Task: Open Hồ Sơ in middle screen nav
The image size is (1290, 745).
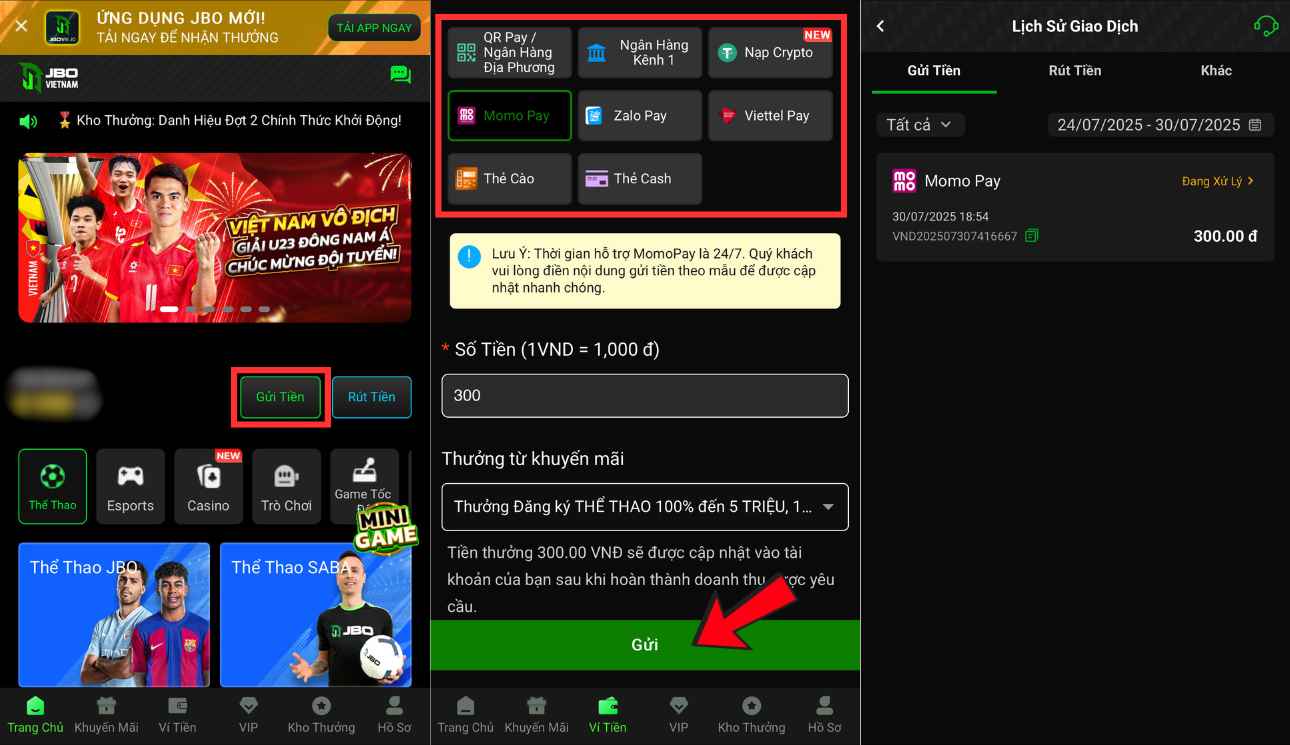Action: coord(824,715)
